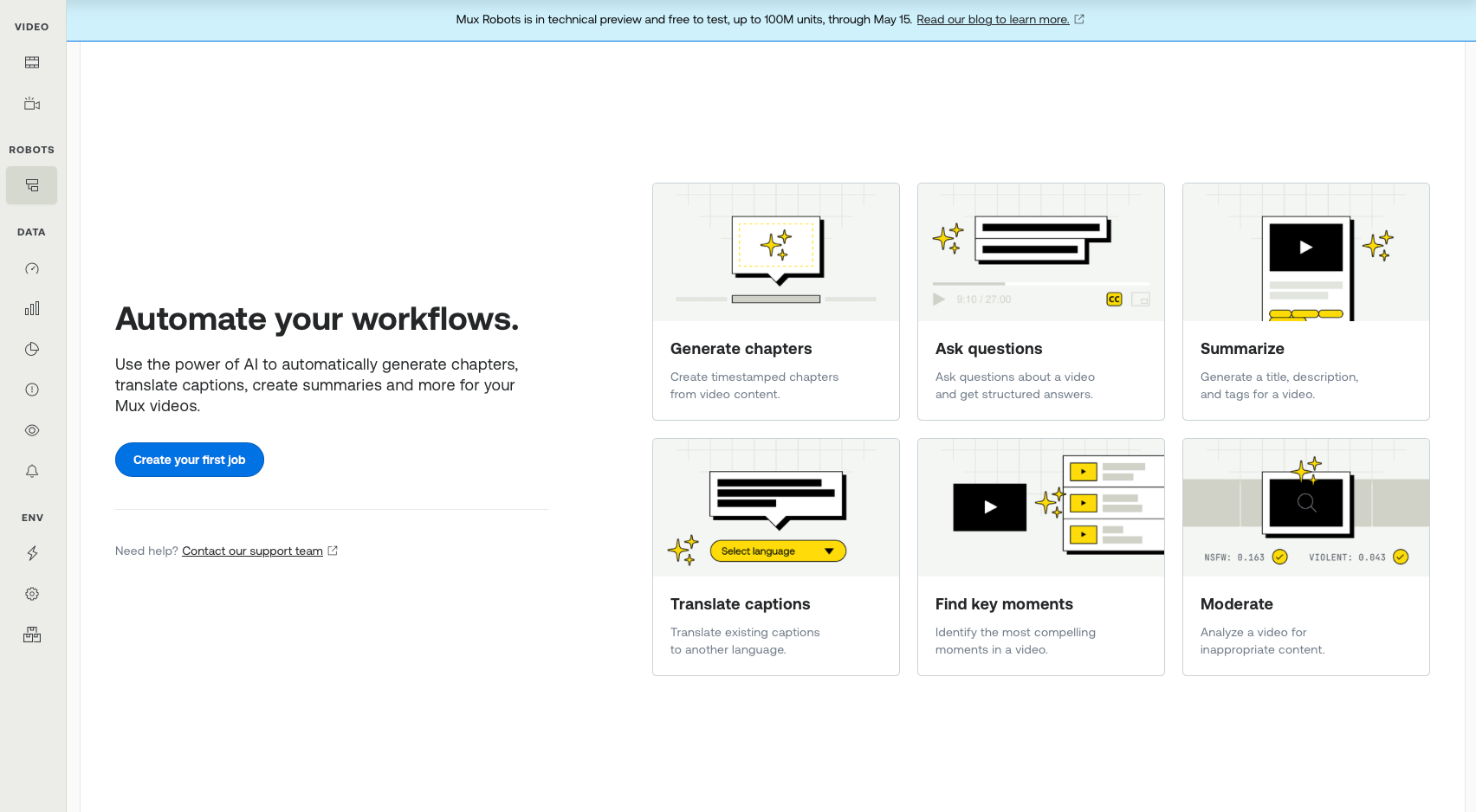Open the Find key moments card title
The height and width of the screenshot is (812, 1476).
click(1004, 604)
